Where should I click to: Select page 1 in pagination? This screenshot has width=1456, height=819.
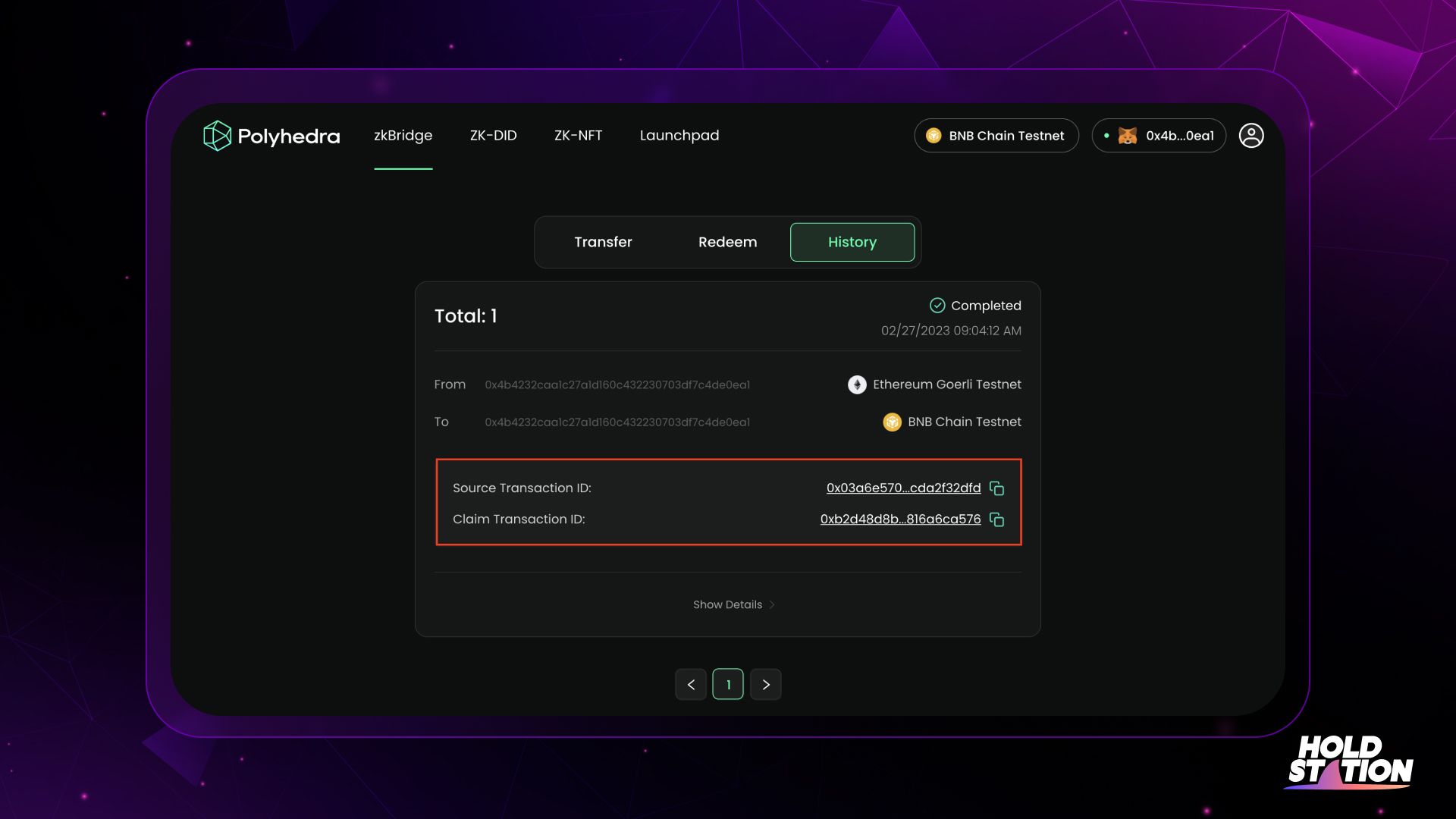(728, 685)
